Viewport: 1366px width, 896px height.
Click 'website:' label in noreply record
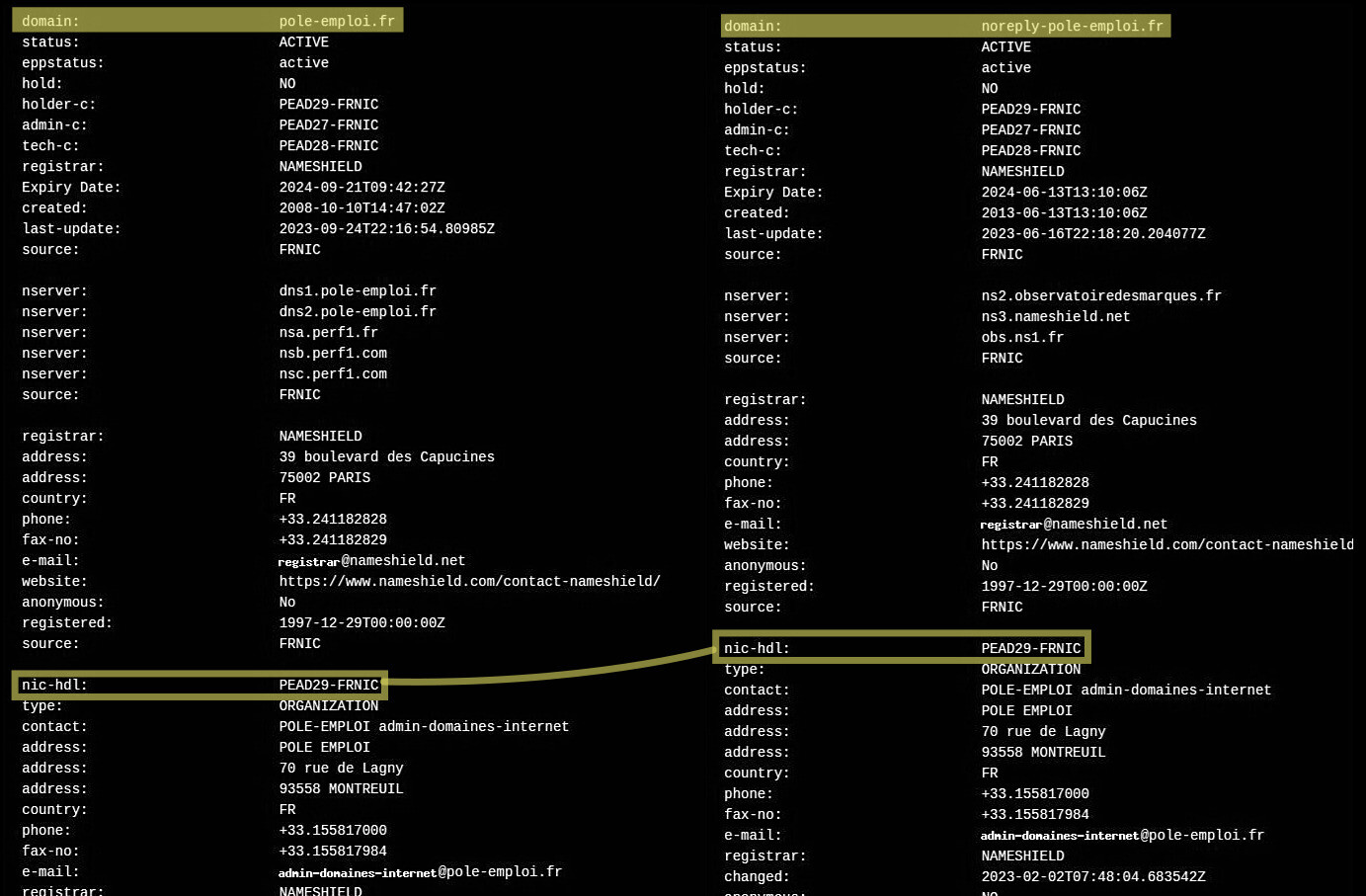pos(757,544)
